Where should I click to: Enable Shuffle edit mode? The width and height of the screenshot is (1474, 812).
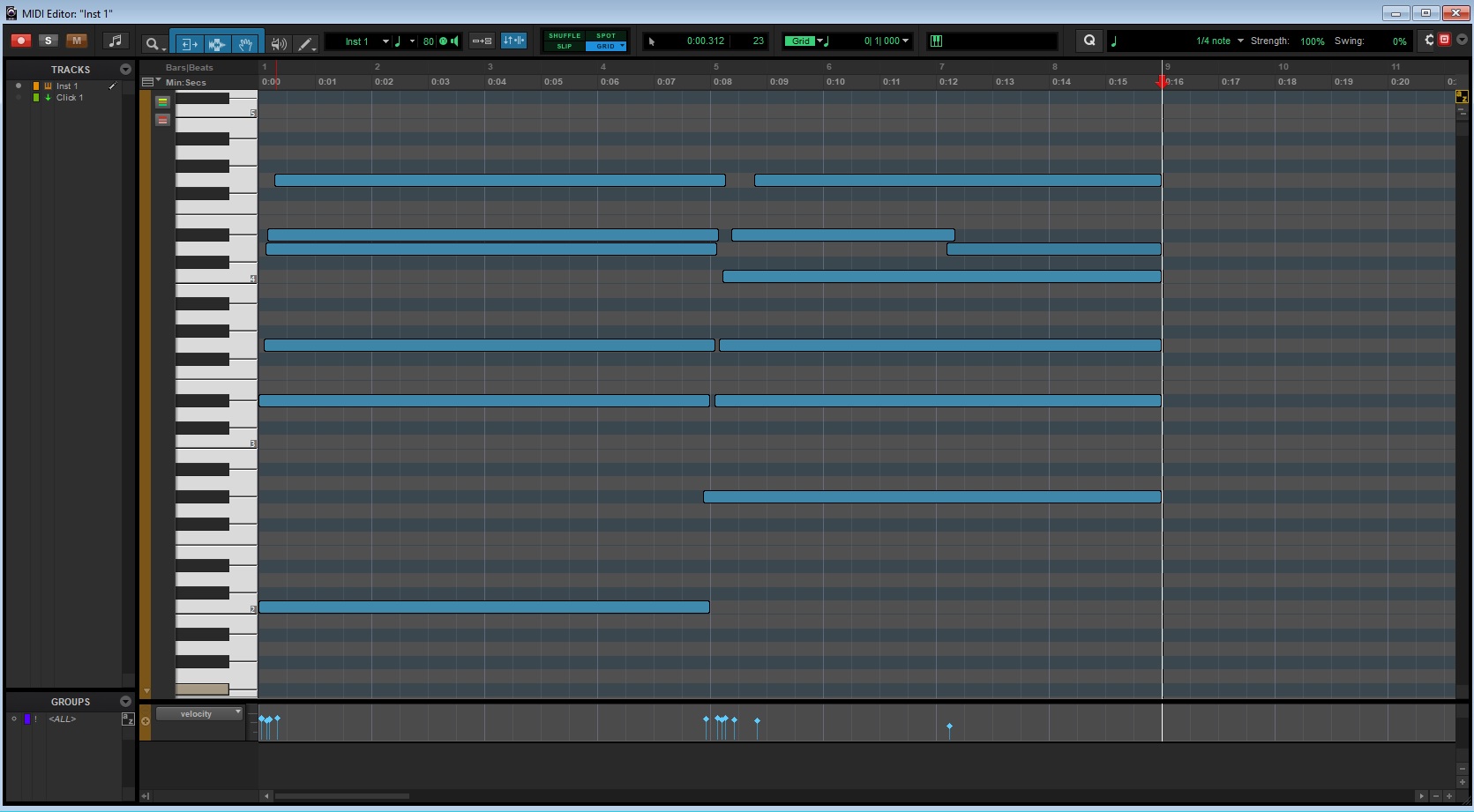pos(565,36)
